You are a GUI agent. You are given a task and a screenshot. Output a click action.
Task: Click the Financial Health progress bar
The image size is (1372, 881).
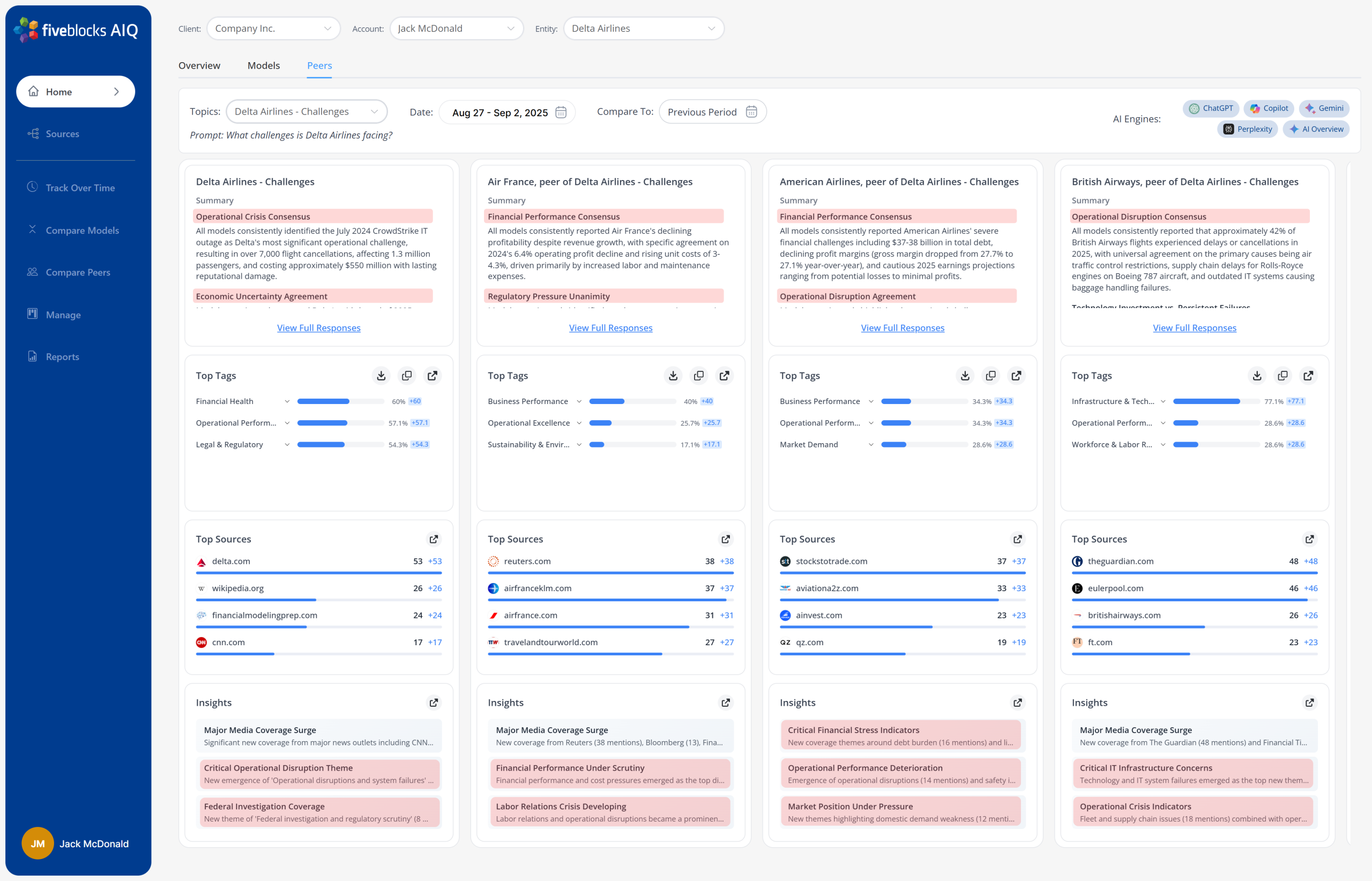340,401
